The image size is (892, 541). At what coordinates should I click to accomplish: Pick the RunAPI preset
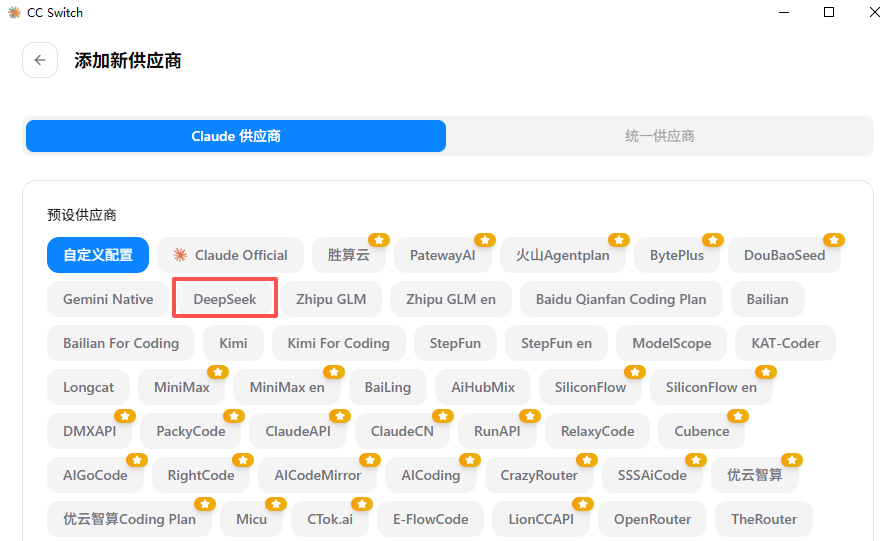(497, 431)
